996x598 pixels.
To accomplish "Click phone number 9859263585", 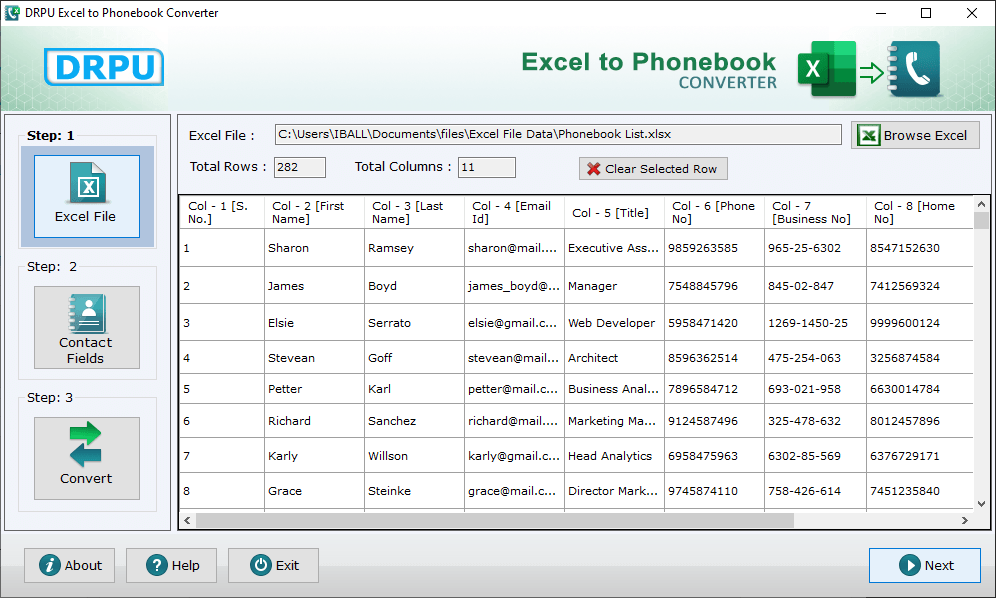I will (715, 248).
